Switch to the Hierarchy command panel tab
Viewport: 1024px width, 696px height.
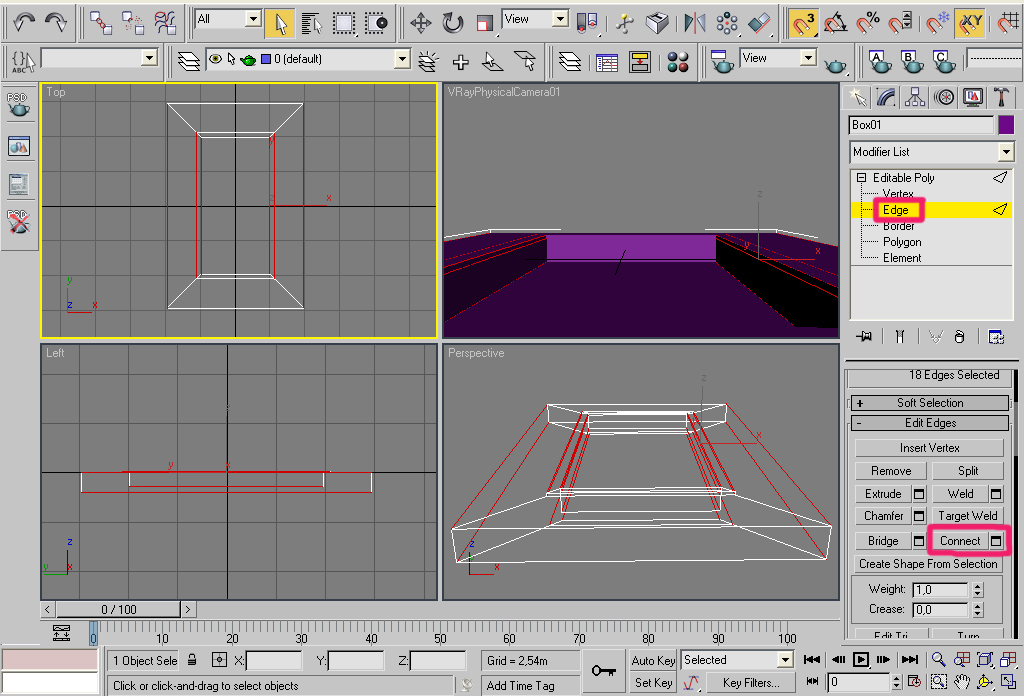coord(915,97)
